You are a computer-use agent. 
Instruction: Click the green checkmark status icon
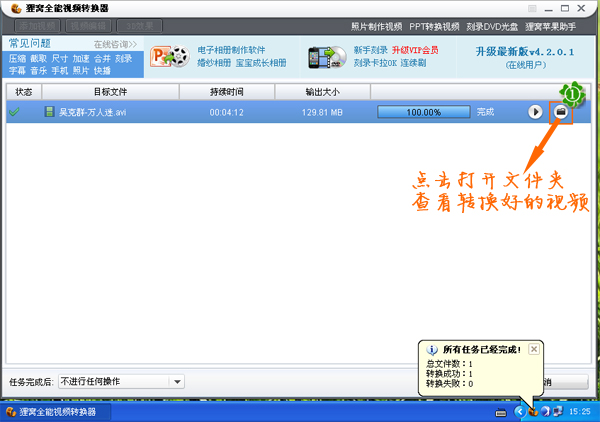click(15, 112)
